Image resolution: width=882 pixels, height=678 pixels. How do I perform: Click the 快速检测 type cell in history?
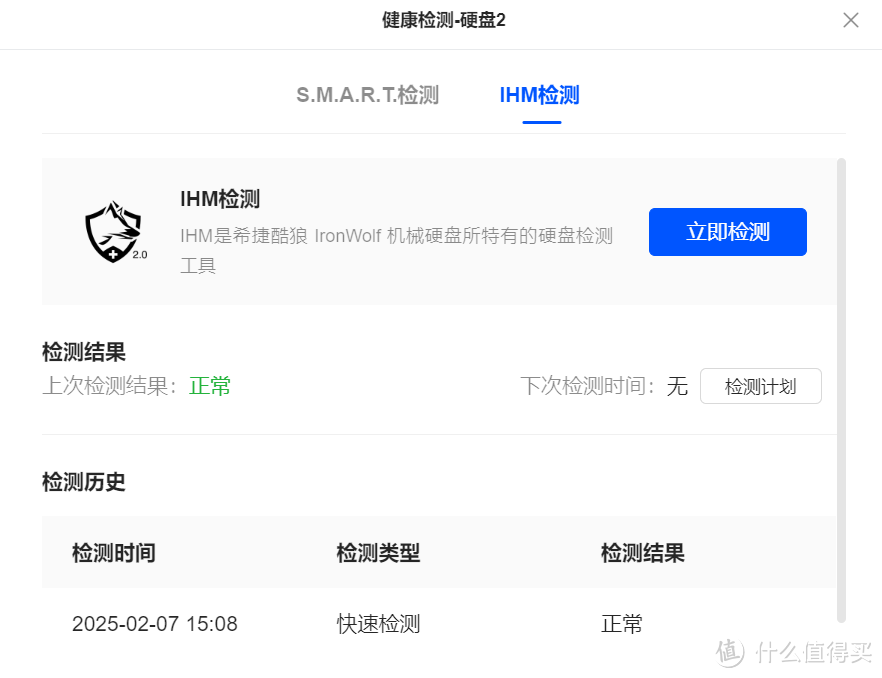378,624
